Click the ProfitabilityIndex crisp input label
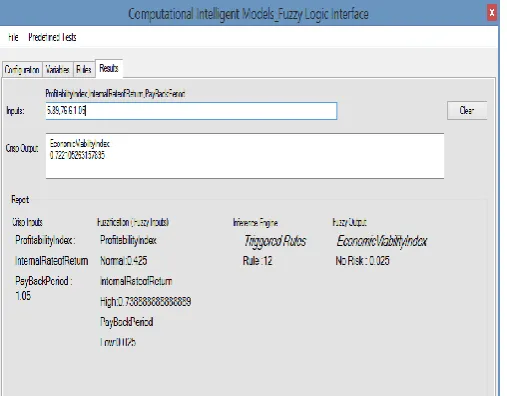 pyautogui.click(x=45, y=240)
